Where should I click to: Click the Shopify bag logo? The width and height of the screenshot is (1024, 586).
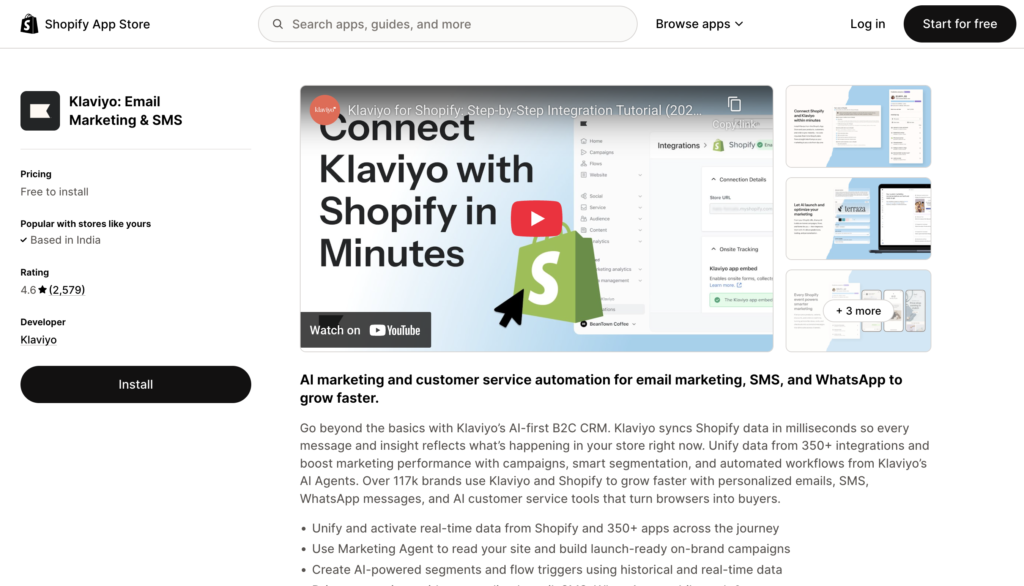pyautogui.click(x=30, y=24)
